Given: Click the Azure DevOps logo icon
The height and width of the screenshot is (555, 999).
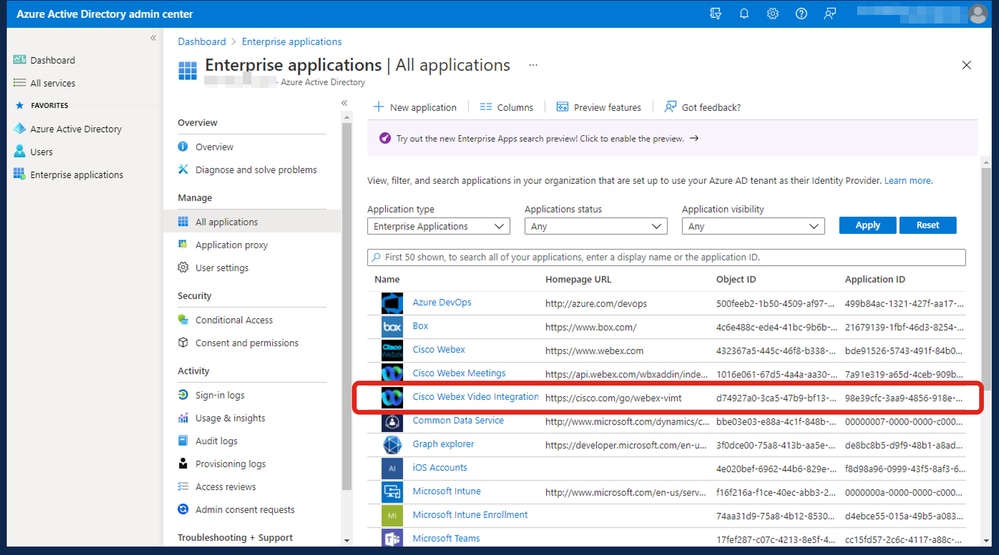Looking at the screenshot, I should click(392, 303).
